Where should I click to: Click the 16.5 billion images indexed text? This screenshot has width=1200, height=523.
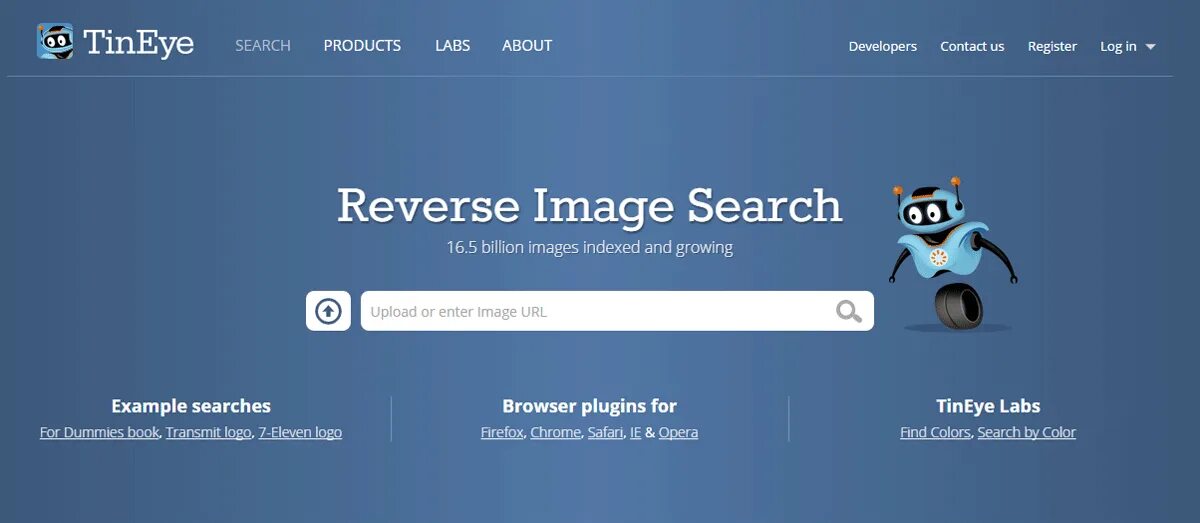590,247
